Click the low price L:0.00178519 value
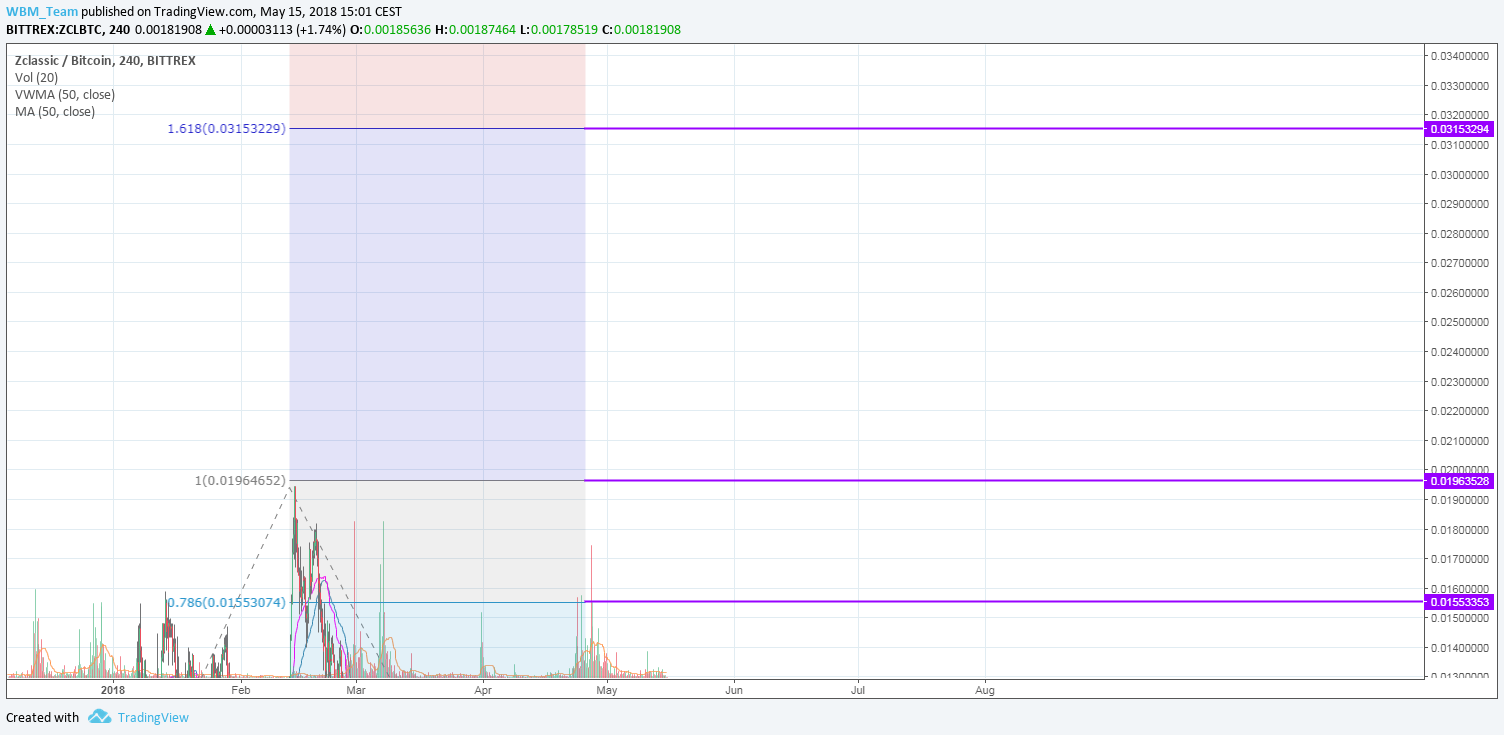The width and height of the screenshot is (1504, 735). [559, 29]
